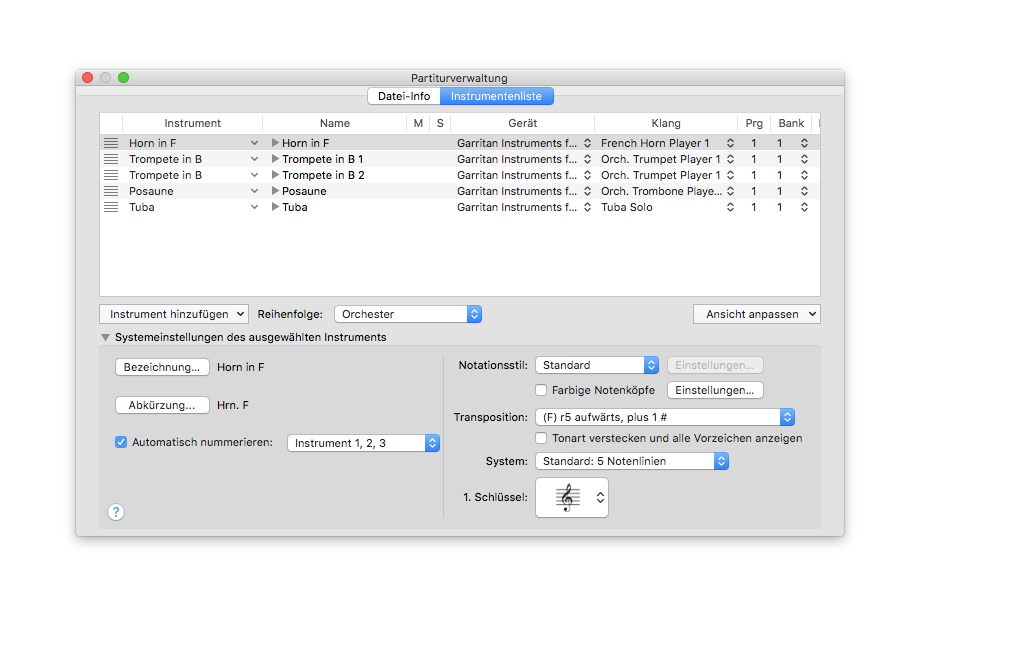Expand the Posaune name triangle
The image size is (1013, 669).
coord(275,191)
